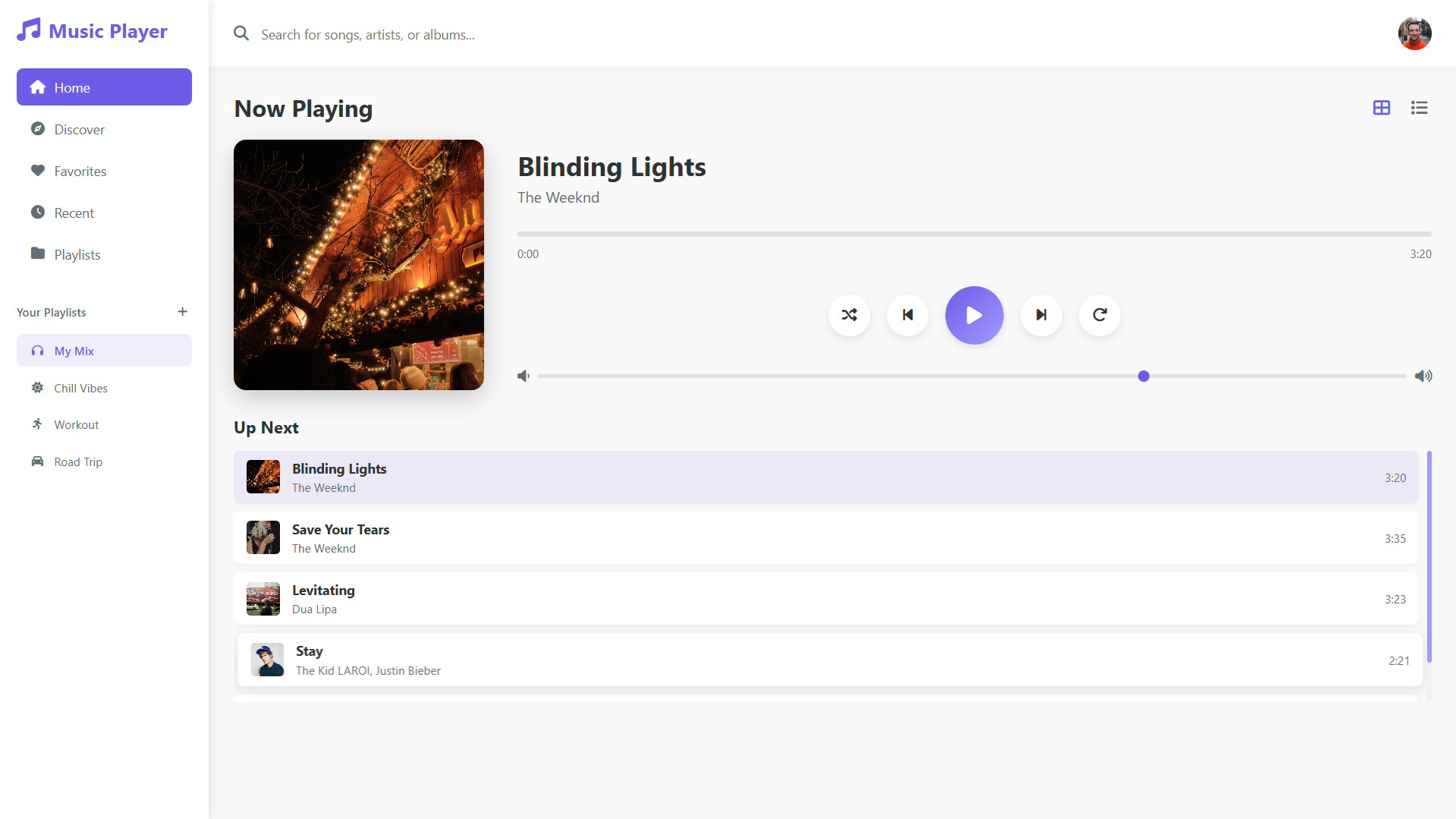Go to Recent tracks
The width and height of the screenshot is (1456, 819).
point(104,213)
